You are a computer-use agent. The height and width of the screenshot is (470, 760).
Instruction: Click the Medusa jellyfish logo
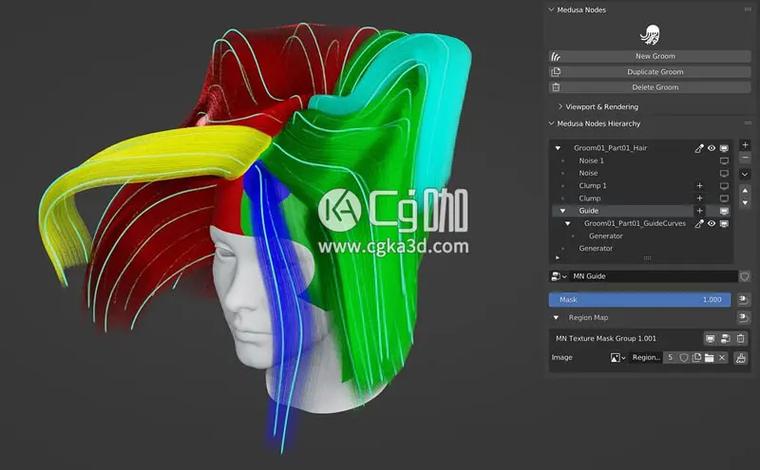tap(650, 33)
